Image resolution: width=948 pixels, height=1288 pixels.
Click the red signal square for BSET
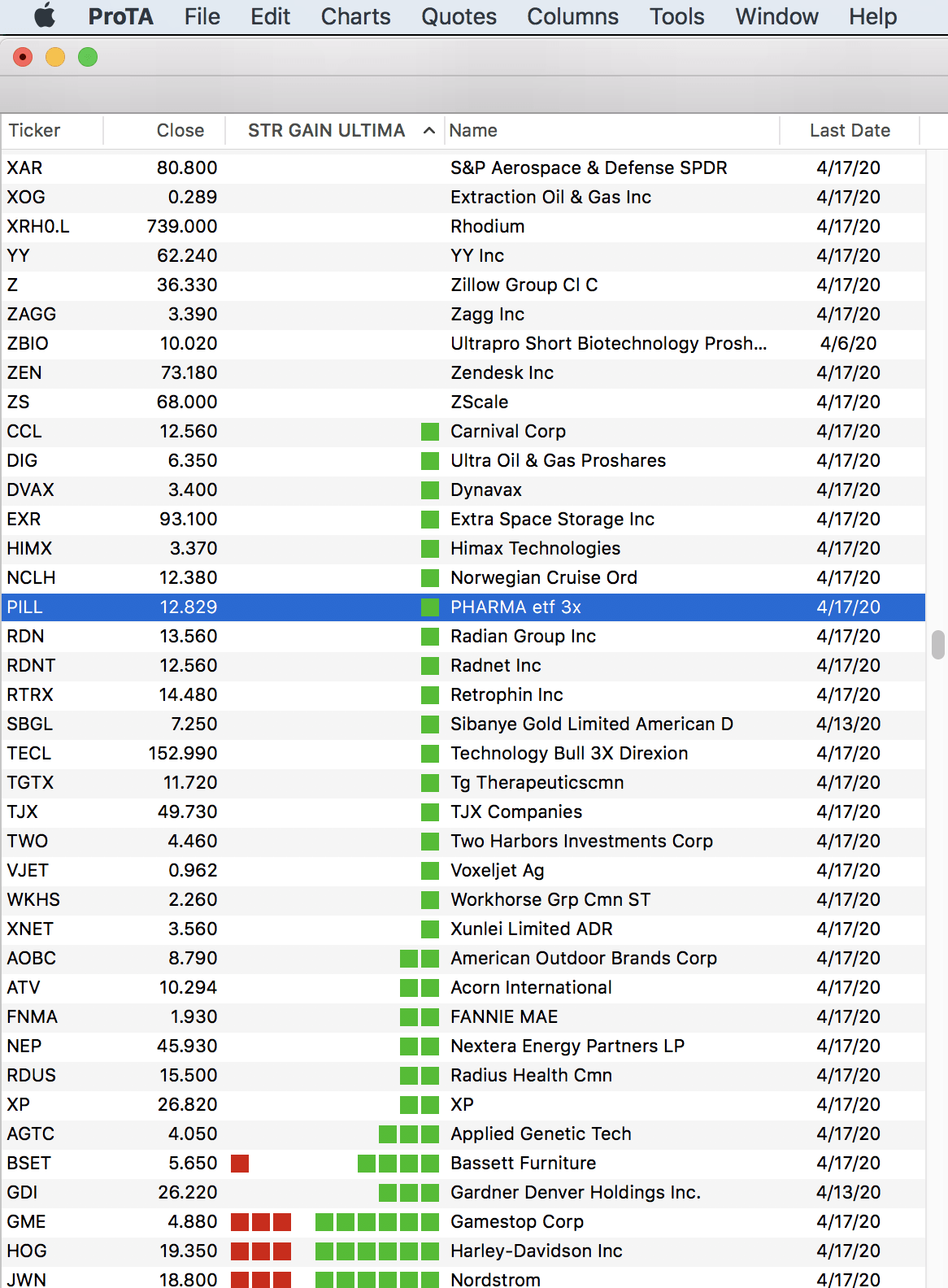[x=240, y=1164]
